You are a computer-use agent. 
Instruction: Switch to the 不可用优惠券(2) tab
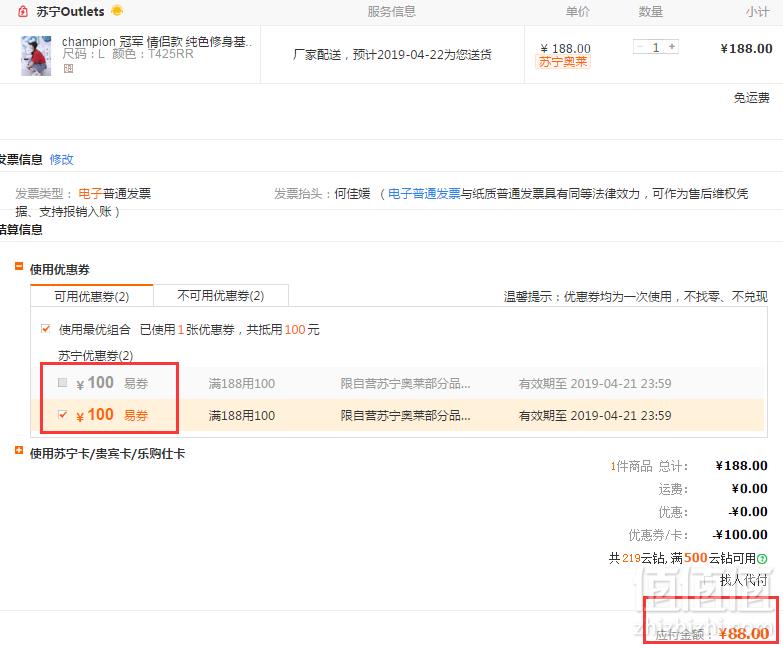(x=221, y=296)
